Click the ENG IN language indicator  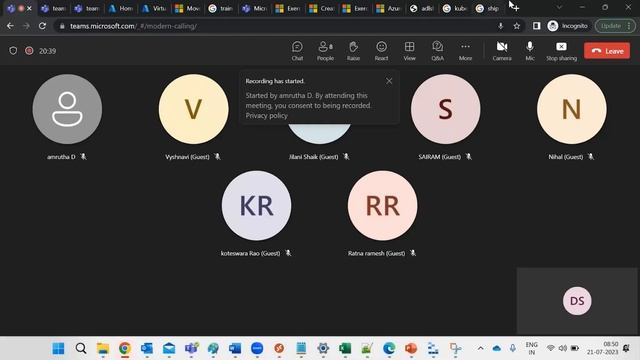531,348
